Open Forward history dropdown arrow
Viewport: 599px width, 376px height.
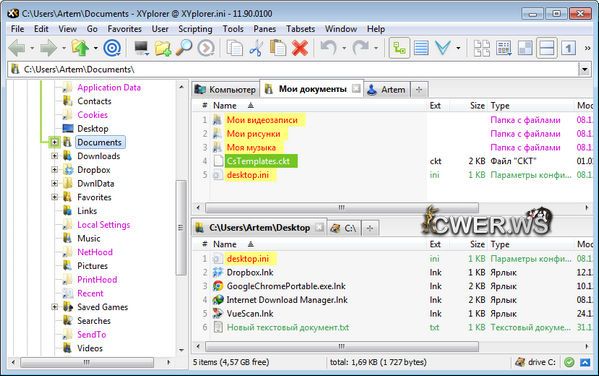[x=64, y=49]
